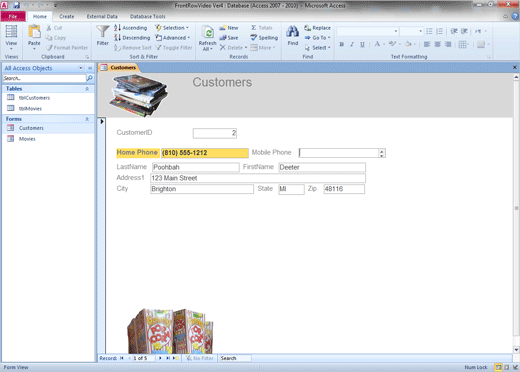
Task: Go to last record button
Action: [x=168, y=358]
